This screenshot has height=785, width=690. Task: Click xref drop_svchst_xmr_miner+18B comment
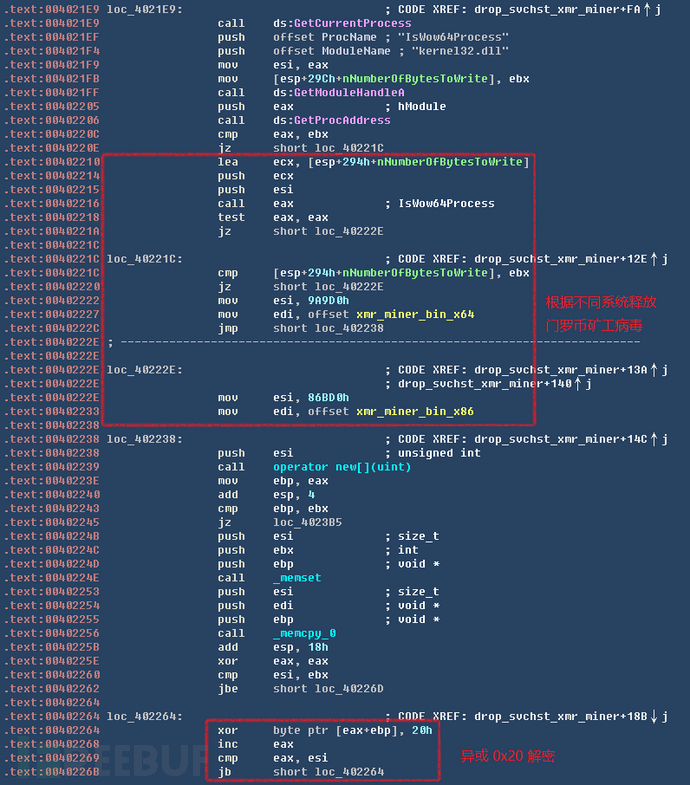pos(561,716)
